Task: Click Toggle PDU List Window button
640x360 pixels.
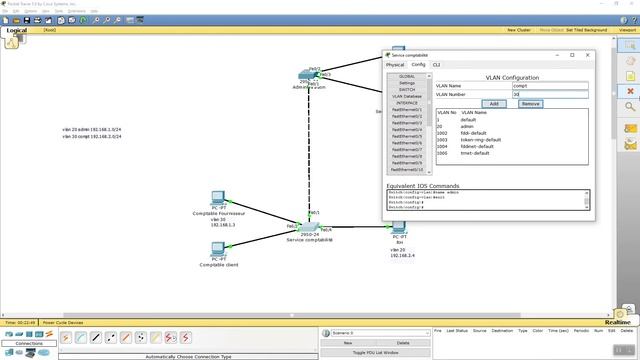Action: click(376, 352)
